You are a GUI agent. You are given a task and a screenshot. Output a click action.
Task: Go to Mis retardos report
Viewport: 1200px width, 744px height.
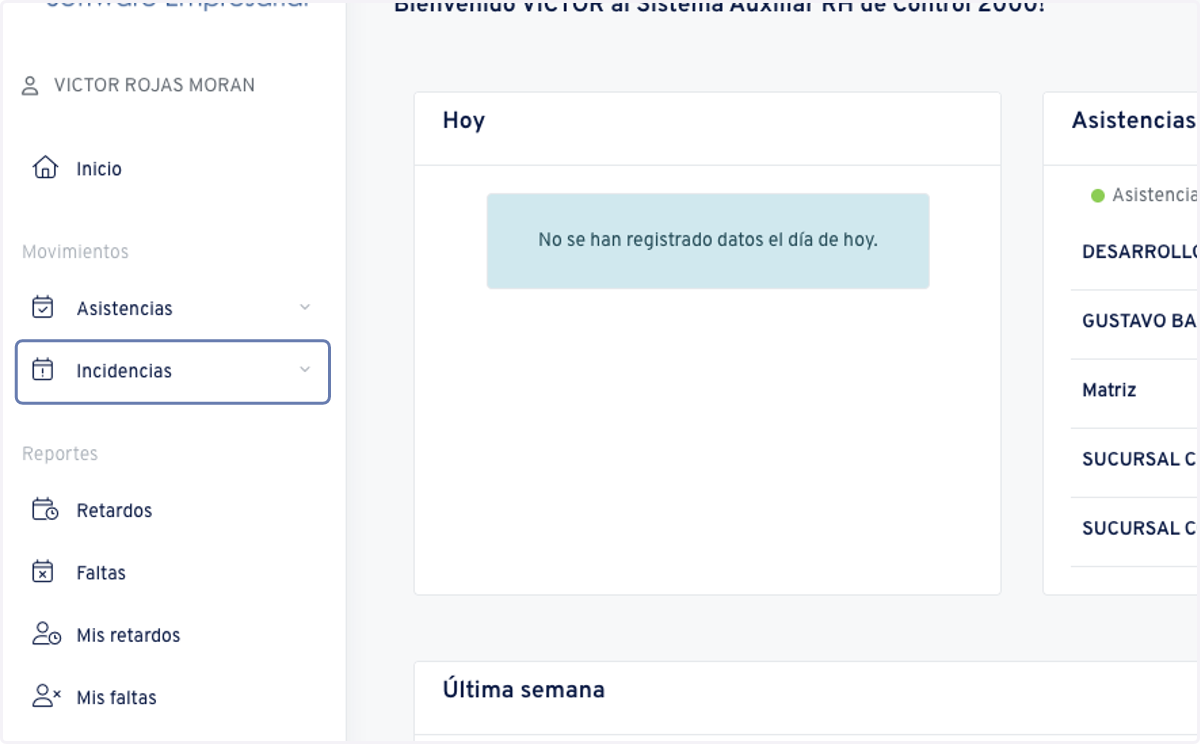(172, 635)
